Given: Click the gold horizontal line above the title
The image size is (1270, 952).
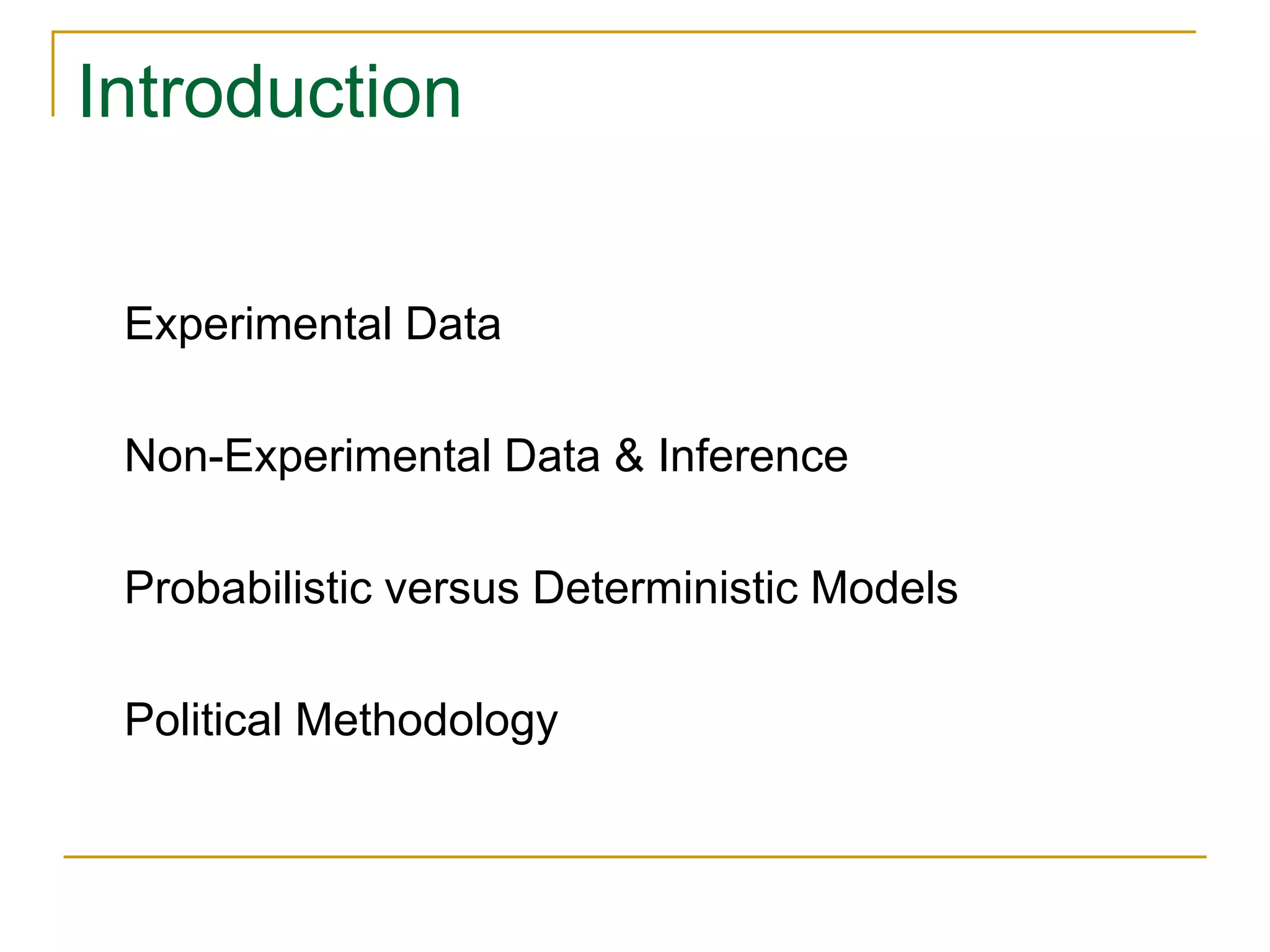Looking at the screenshot, I should coord(620,32).
